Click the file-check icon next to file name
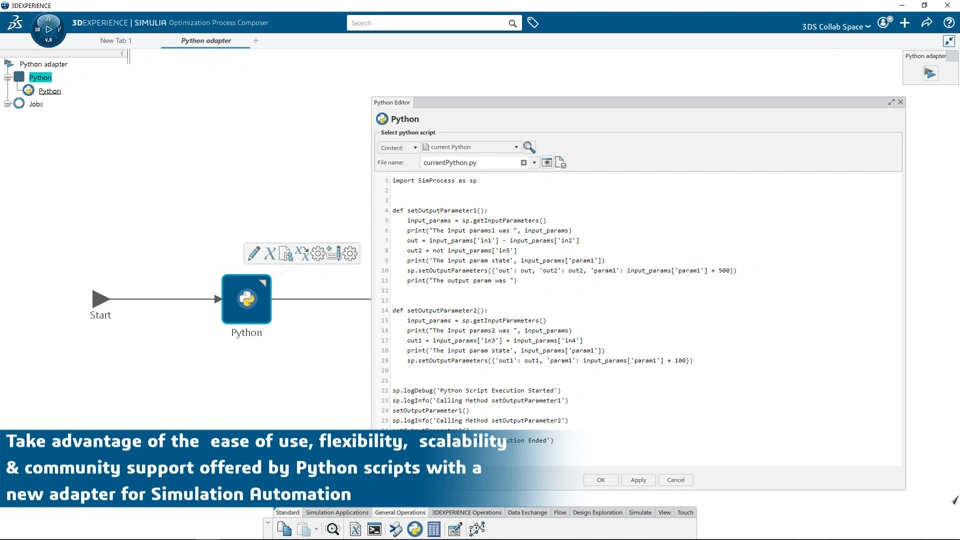The image size is (960, 540). [560, 163]
